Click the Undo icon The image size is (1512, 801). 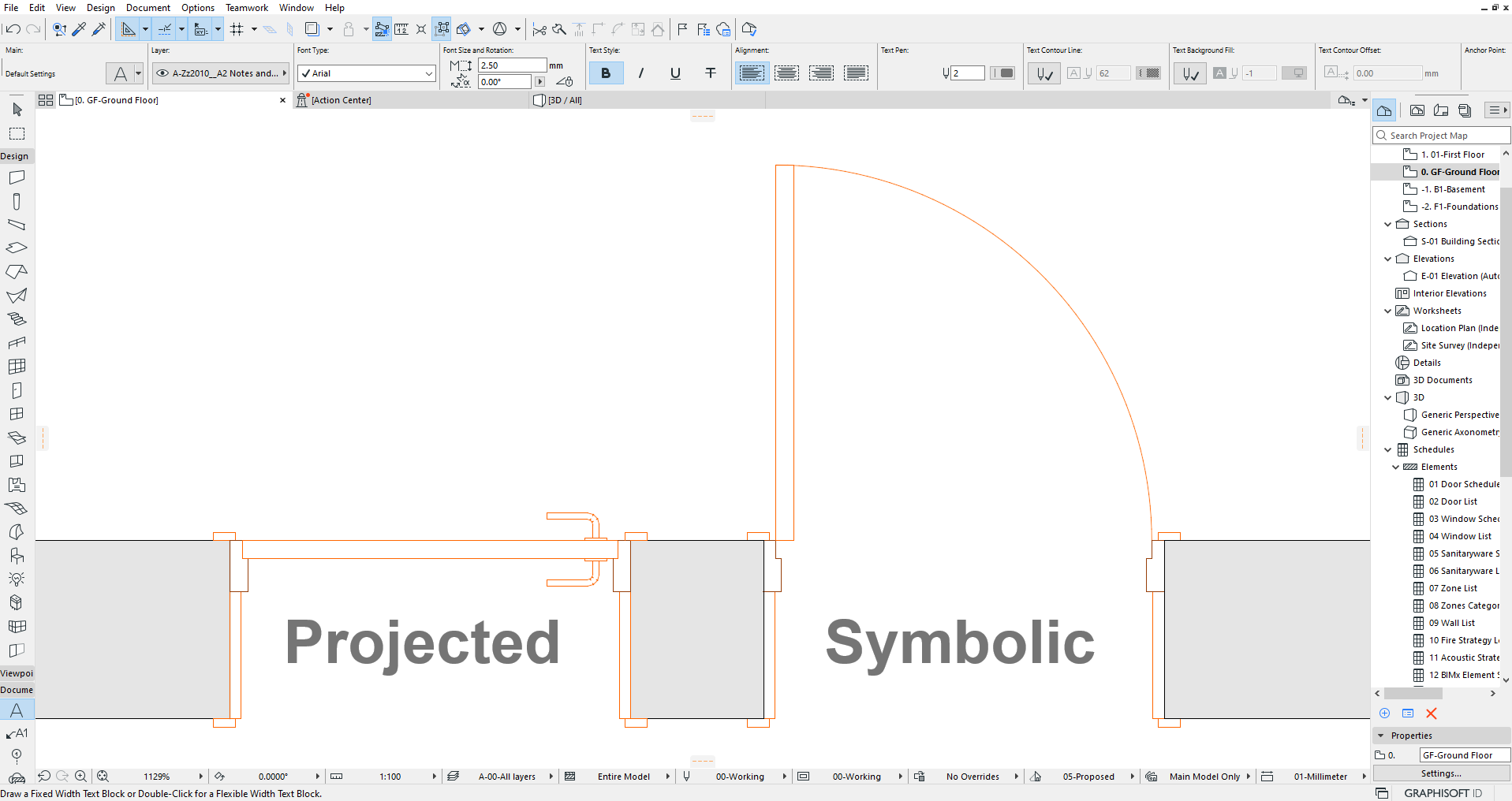13,29
